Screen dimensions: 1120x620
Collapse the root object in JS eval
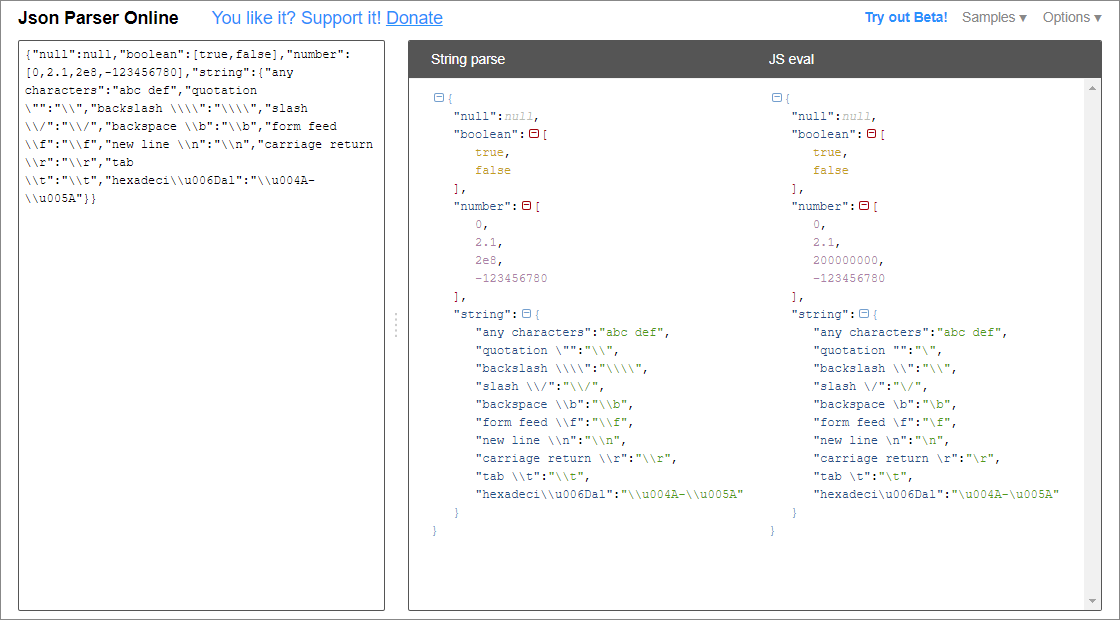coord(777,98)
